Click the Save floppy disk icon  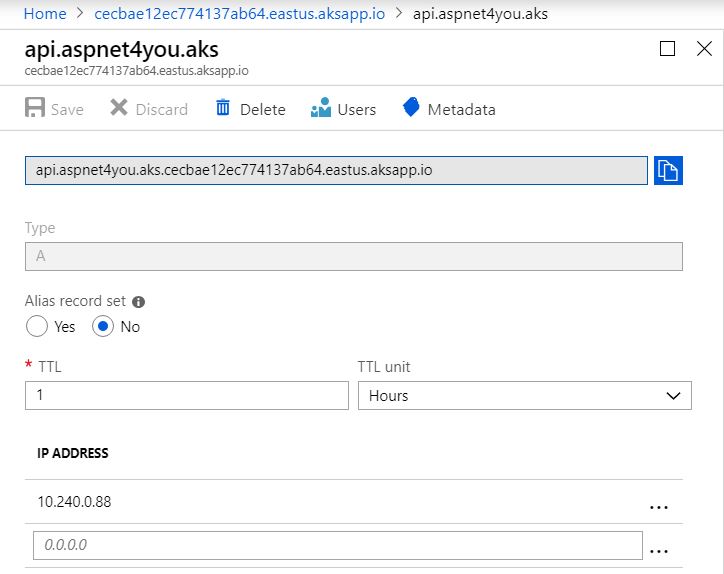35,108
